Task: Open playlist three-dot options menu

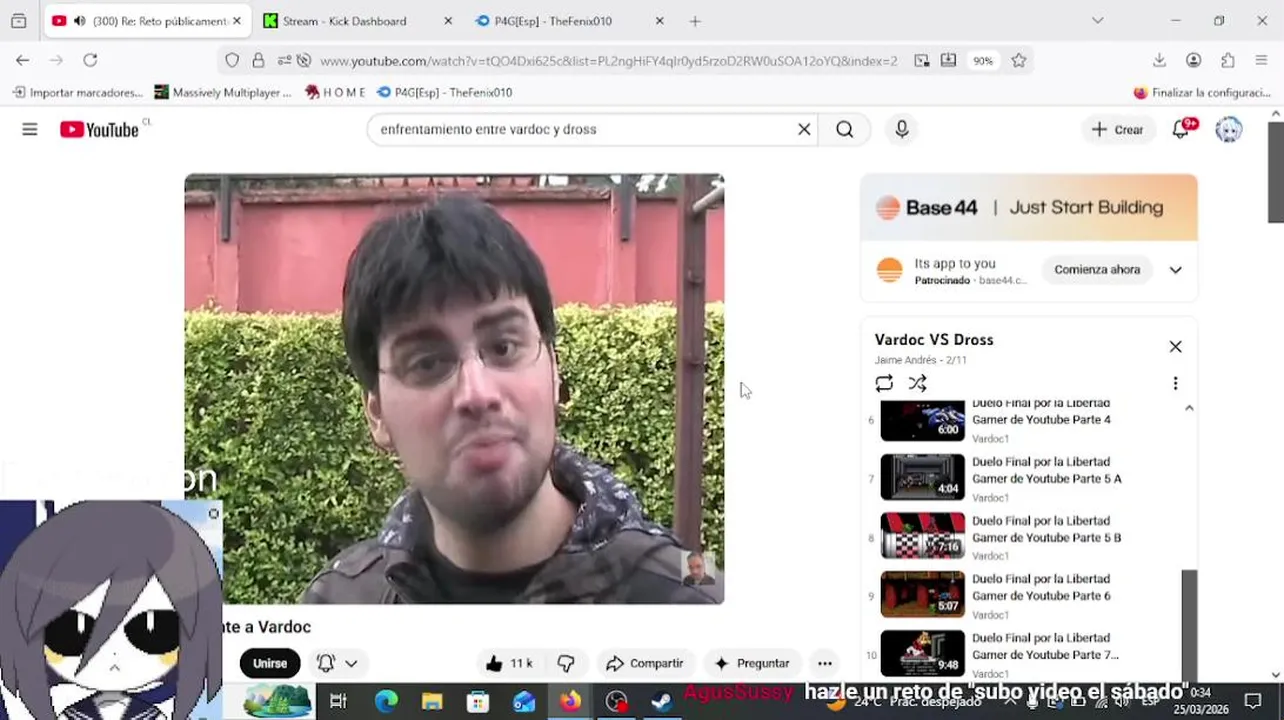Action: pyautogui.click(x=1176, y=383)
